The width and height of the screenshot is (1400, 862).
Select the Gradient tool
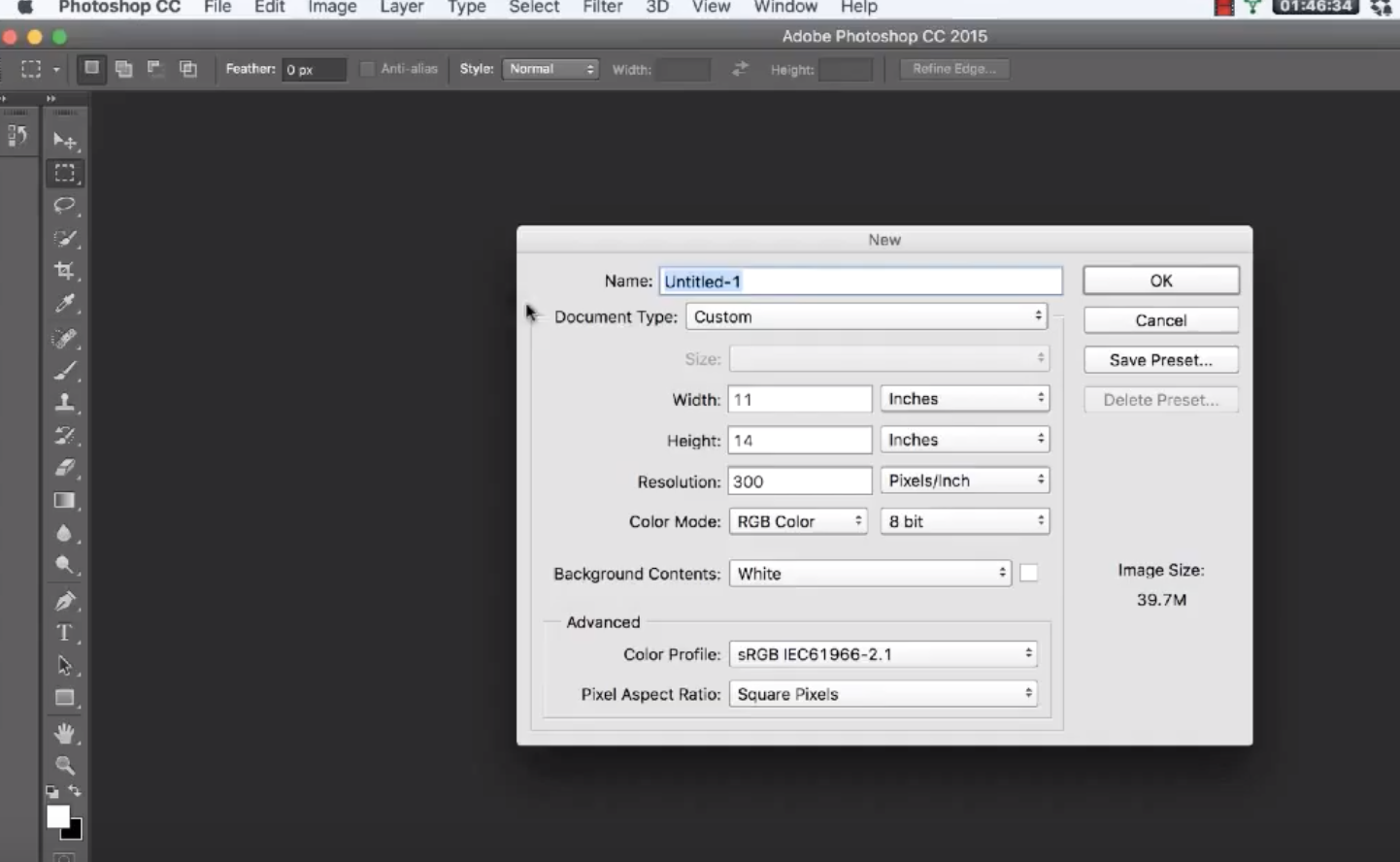click(65, 501)
